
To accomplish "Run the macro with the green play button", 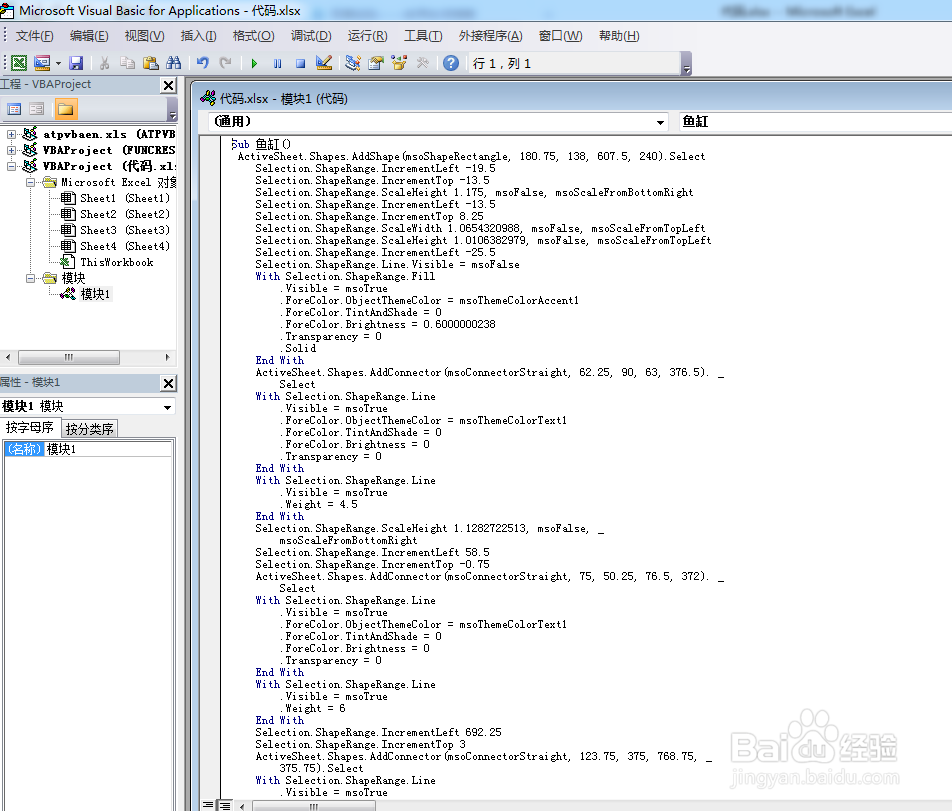I will pos(254,63).
